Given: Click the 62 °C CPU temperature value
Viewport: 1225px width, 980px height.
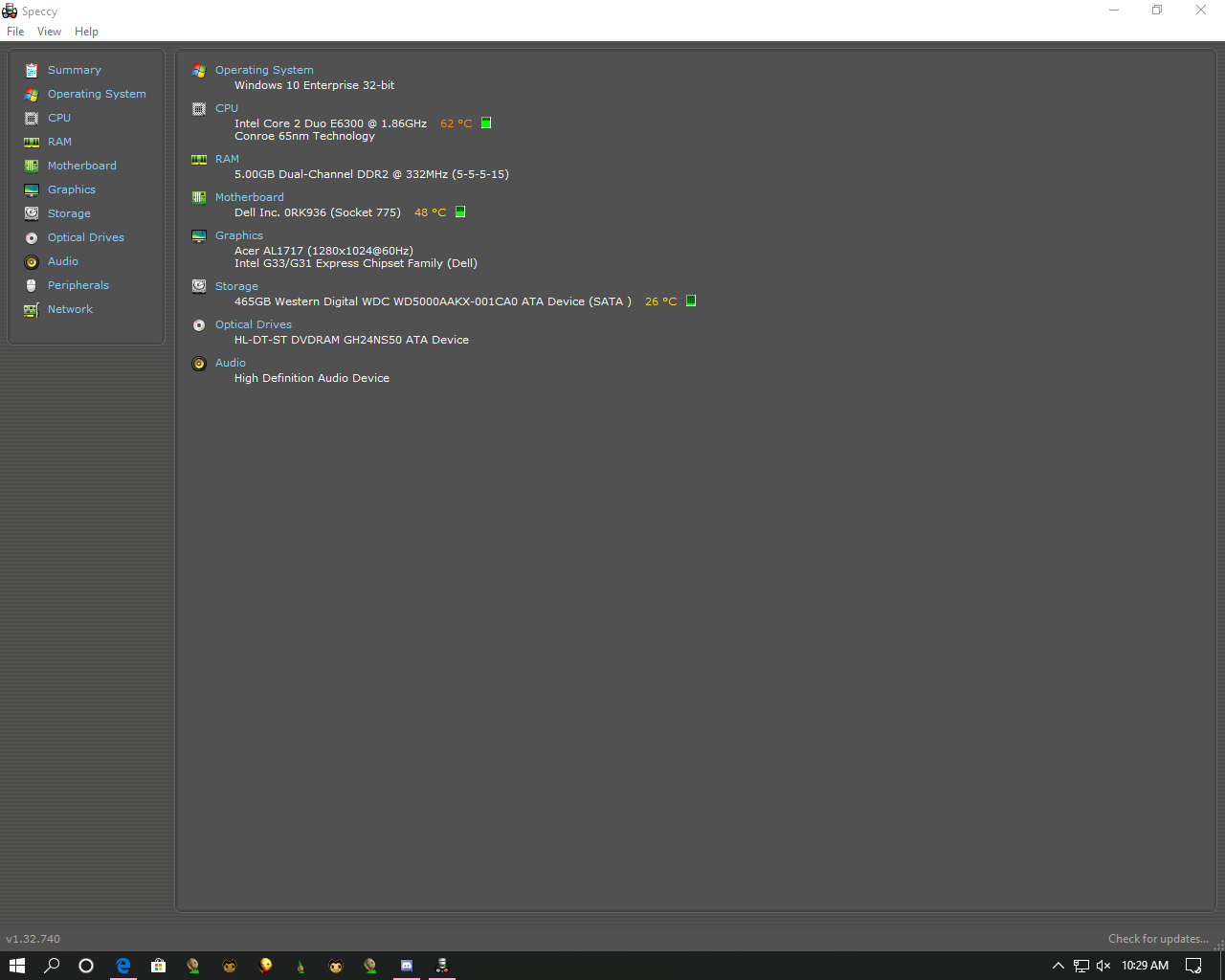Looking at the screenshot, I should pos(457,123).
